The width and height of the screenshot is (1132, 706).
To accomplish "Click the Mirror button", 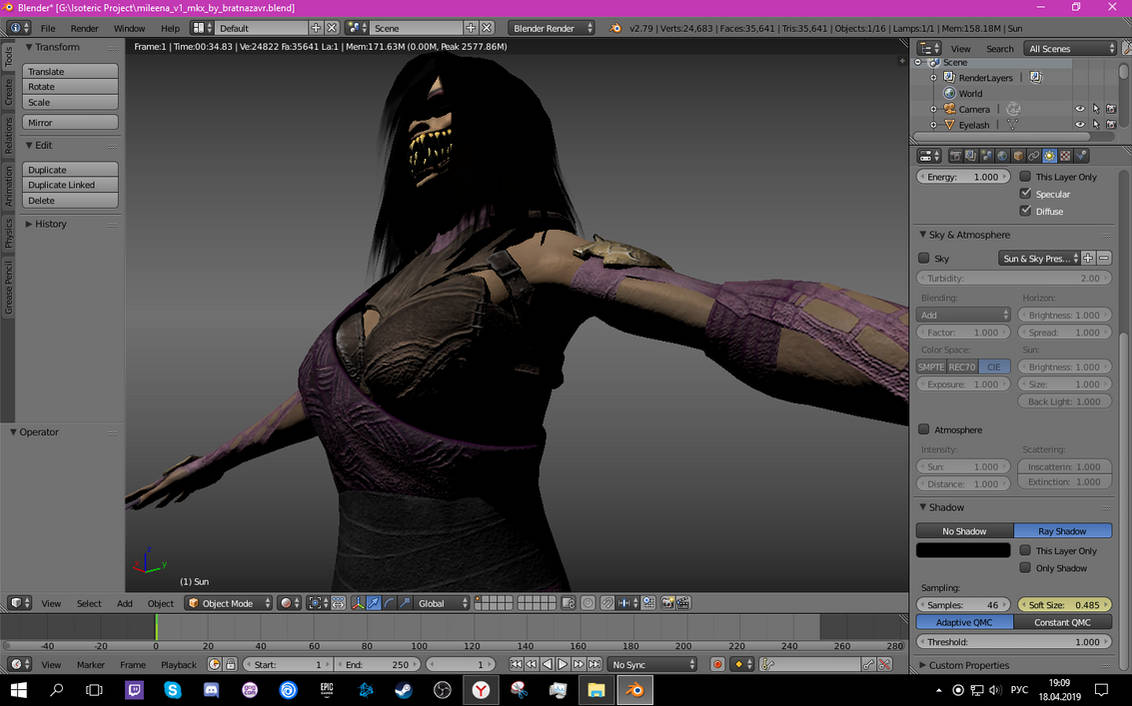I will click(x=70, y=123).
